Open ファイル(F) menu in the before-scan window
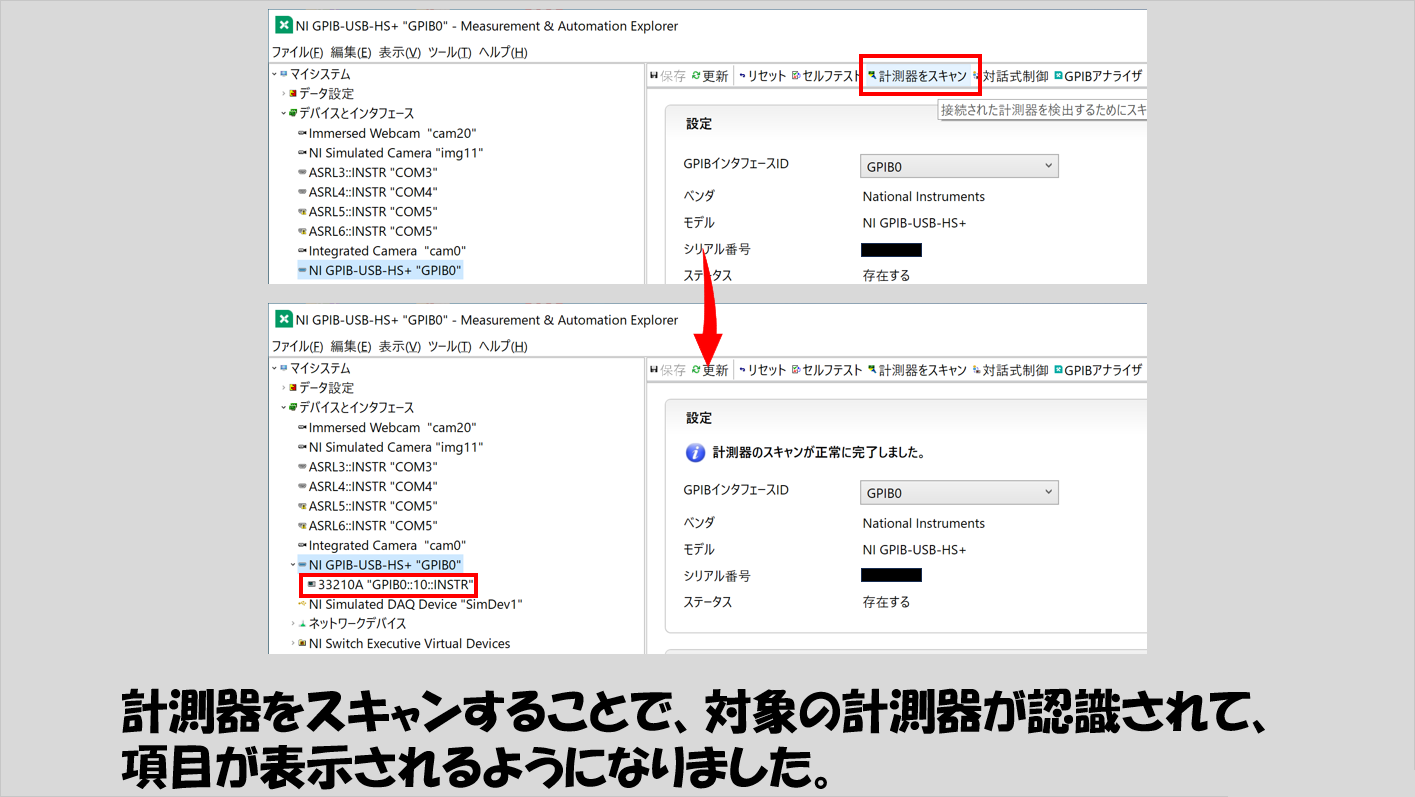This screenshot has height=797, width=1415. pos(298,52)
